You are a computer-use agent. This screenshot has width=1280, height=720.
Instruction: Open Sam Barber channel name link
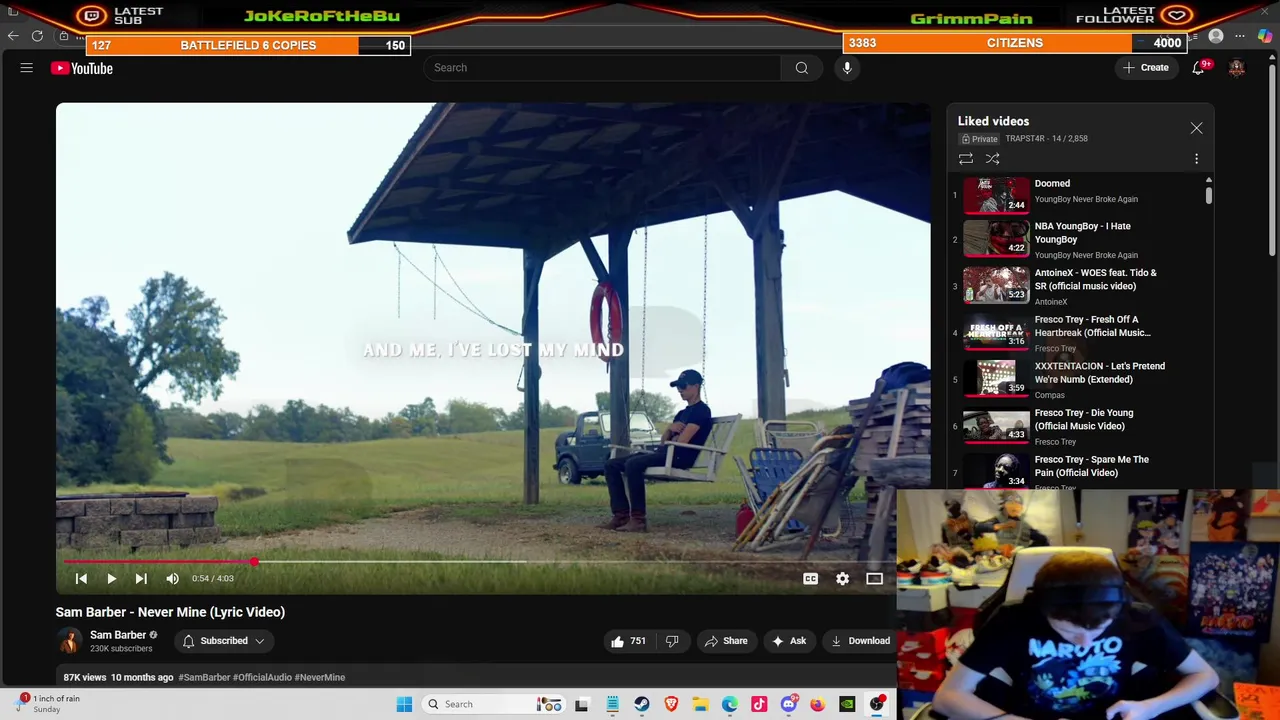(x=118, y=635)
